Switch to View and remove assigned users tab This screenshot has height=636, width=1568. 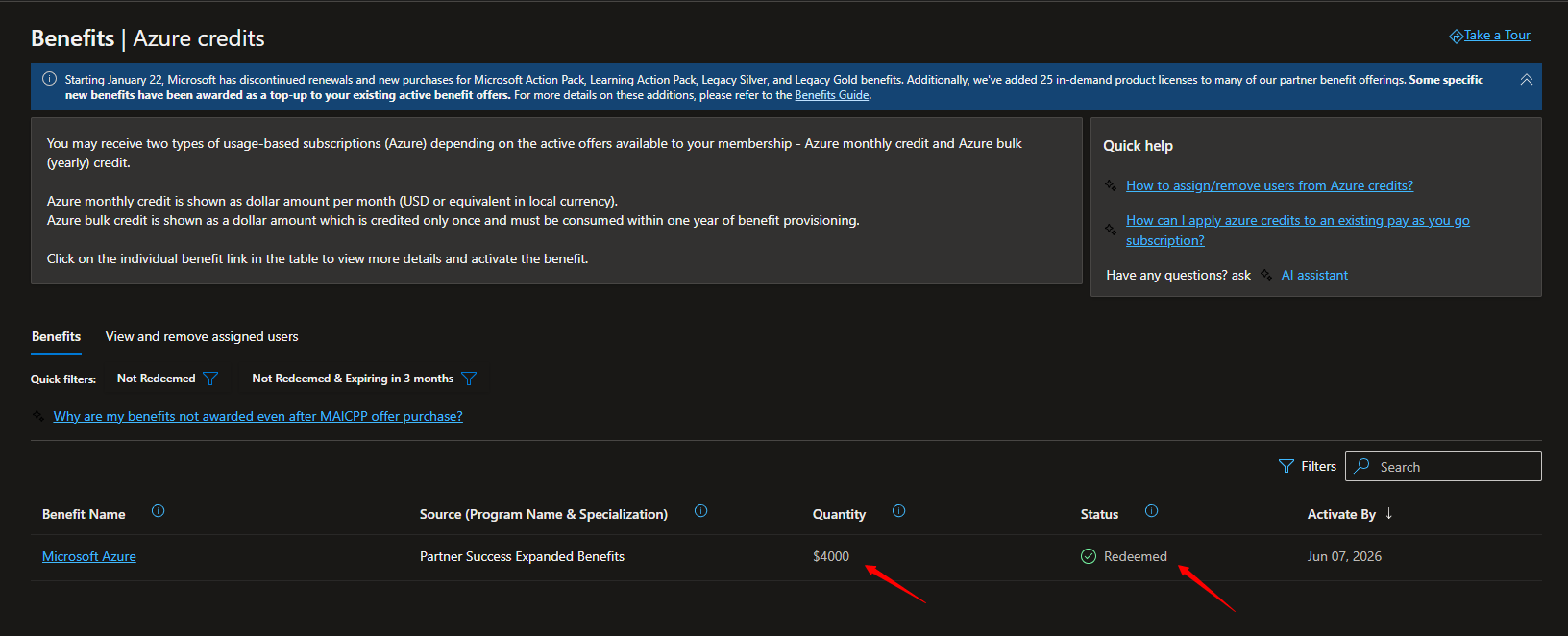(202, 336)
